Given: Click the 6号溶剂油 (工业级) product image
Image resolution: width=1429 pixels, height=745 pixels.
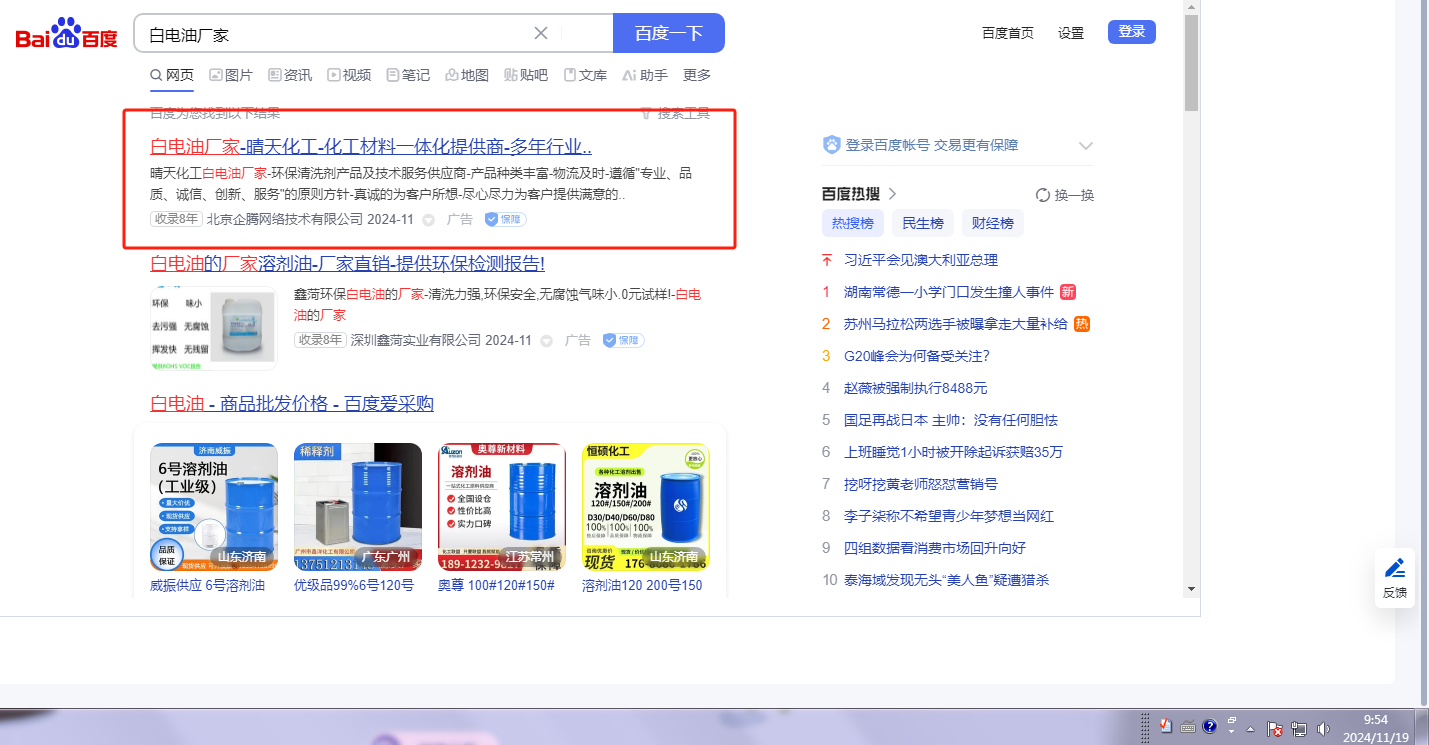Looking at the screenshot, I should 214,507.
